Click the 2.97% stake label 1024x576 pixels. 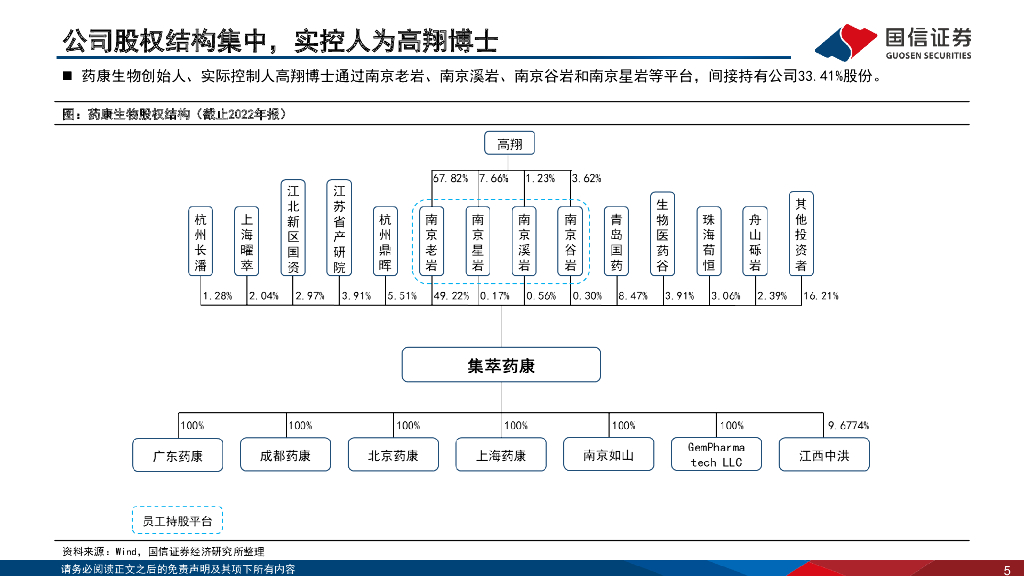pyautogui.click(x=310, y=296)
